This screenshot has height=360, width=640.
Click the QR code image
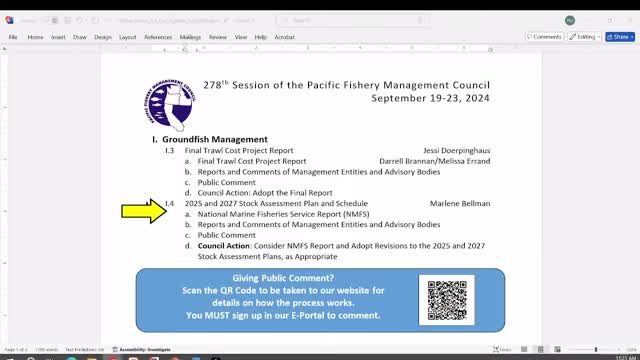pos(447,300)
